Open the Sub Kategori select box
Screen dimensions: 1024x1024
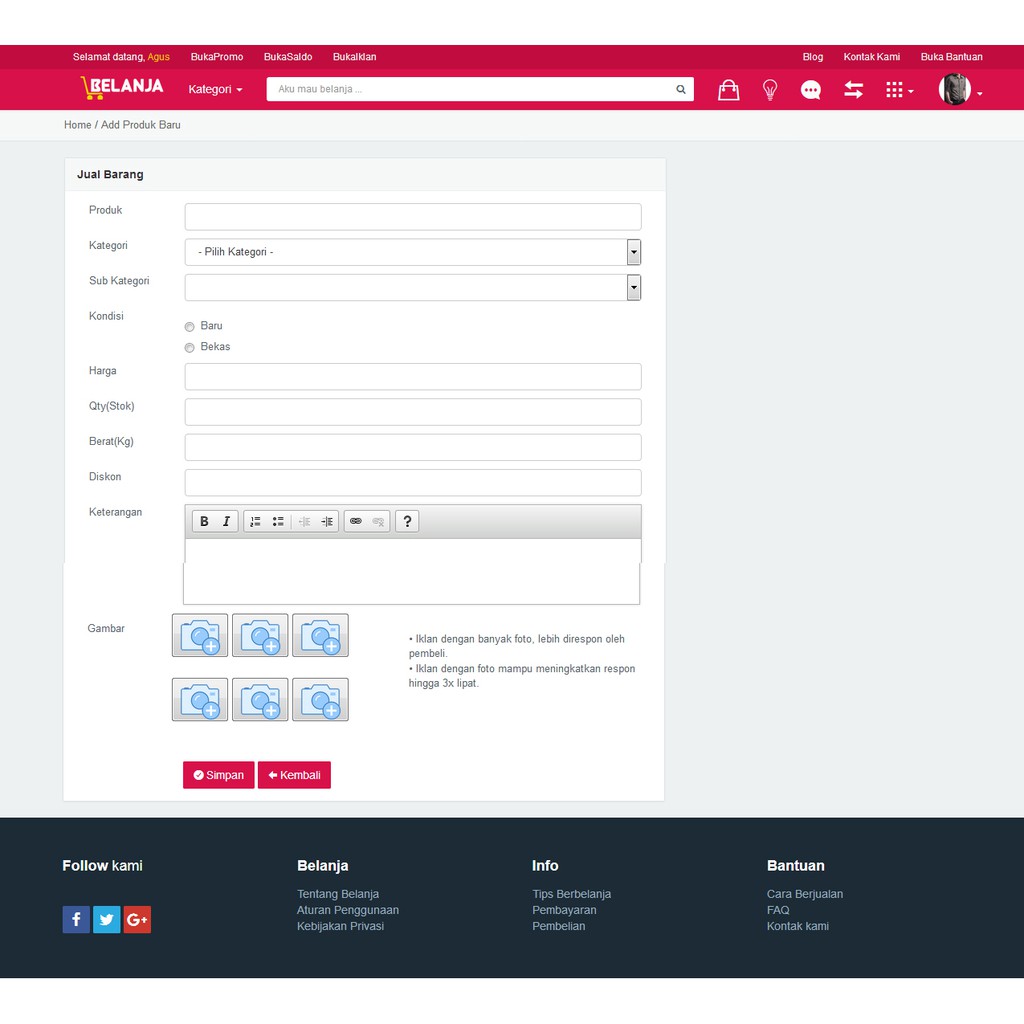click(413, 287)
